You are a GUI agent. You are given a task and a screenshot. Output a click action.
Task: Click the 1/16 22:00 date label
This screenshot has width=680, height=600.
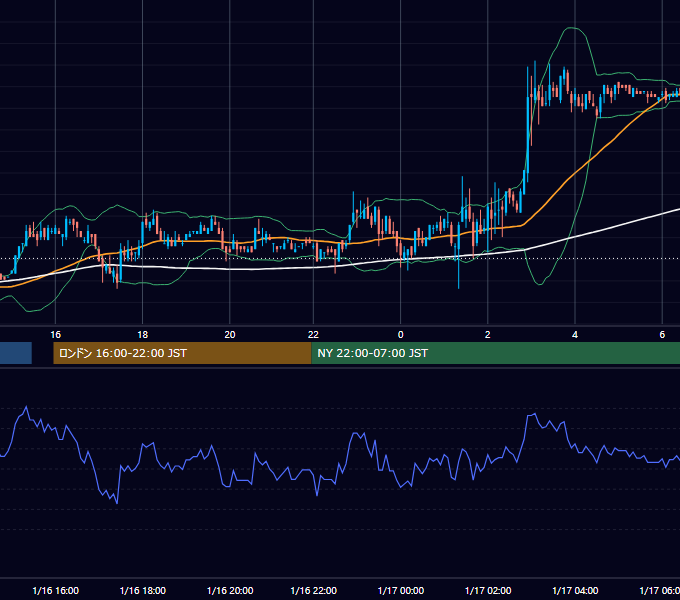coord(314,590)
